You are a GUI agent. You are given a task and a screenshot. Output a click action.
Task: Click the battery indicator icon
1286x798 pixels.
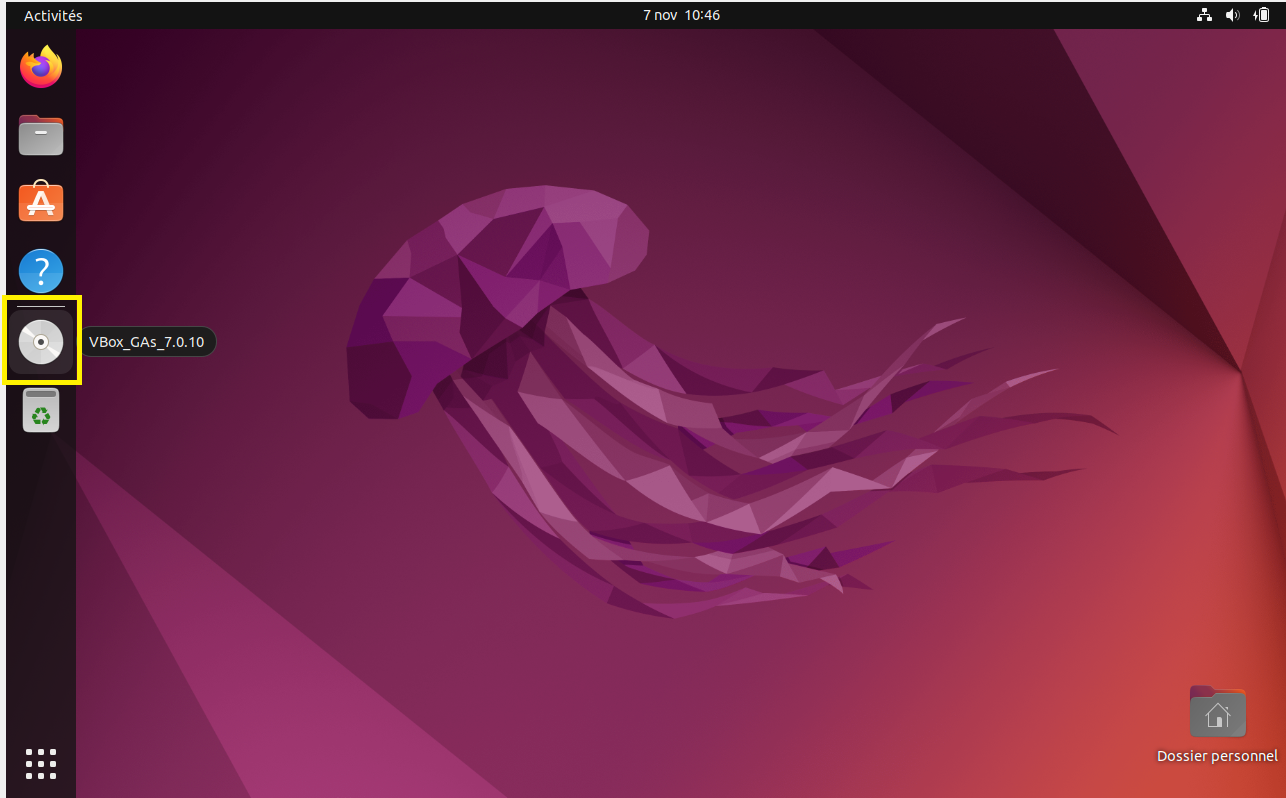click(x=1262, y=15)
